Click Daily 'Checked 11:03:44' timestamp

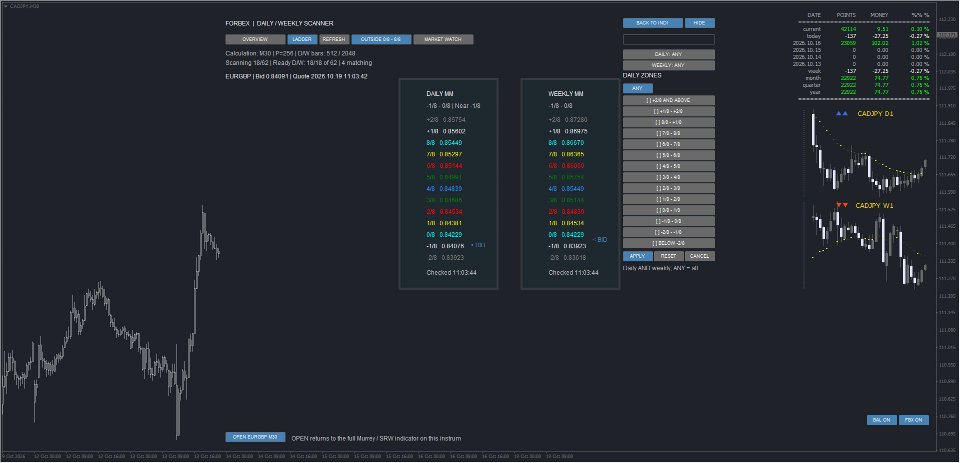click(451, 273)
